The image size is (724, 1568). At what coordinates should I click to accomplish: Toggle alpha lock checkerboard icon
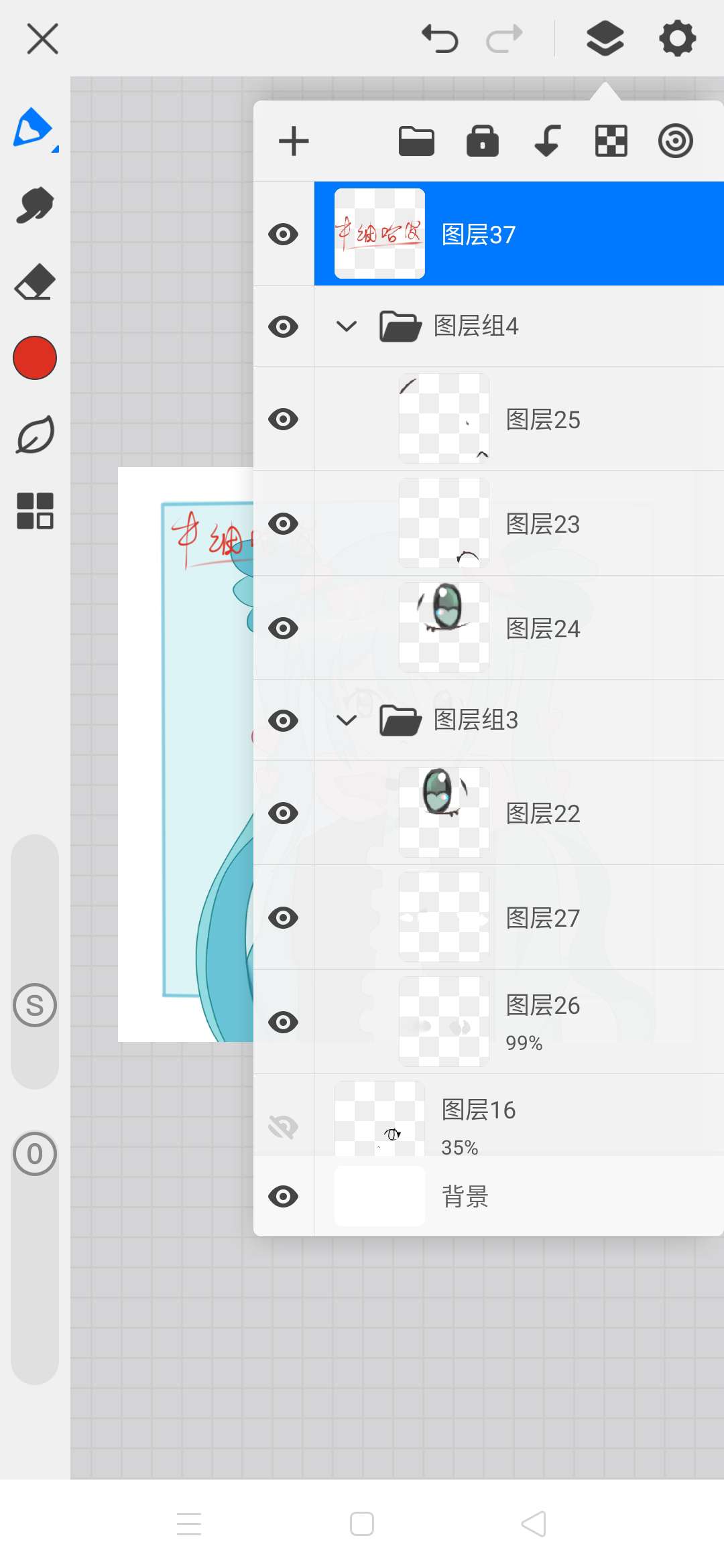(611, 141)
